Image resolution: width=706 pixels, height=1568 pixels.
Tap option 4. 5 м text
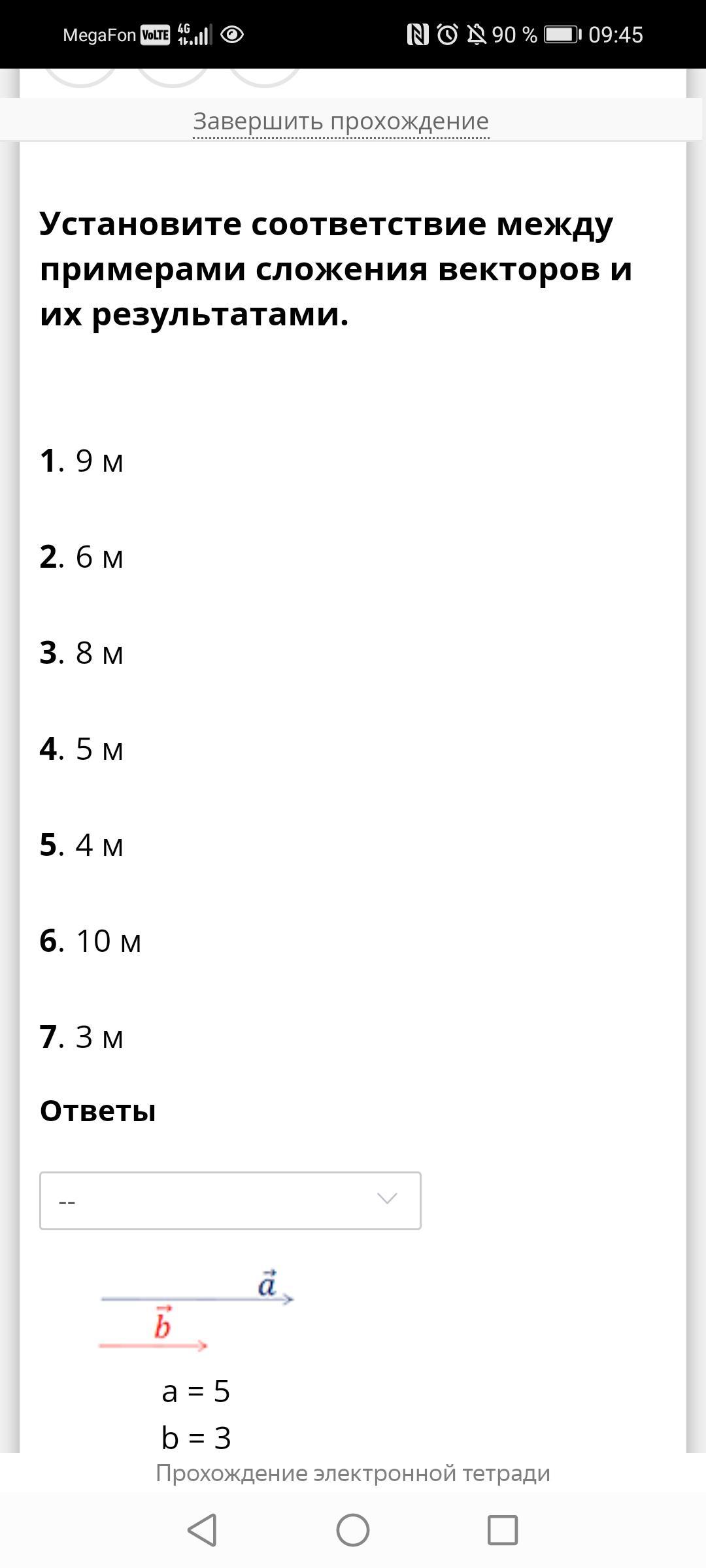[x=82, y=749]
